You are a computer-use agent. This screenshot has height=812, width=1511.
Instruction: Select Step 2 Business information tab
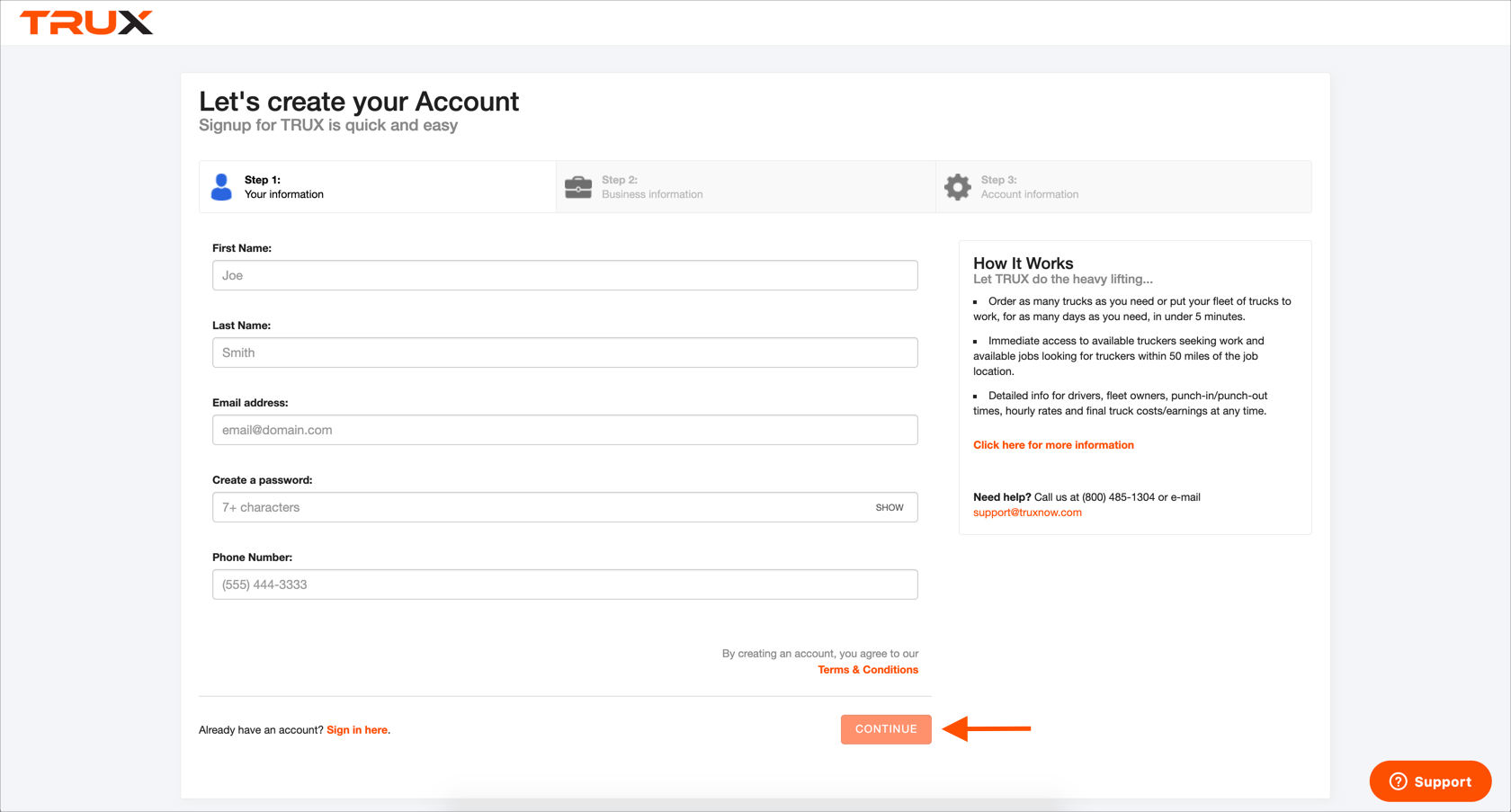746,187
